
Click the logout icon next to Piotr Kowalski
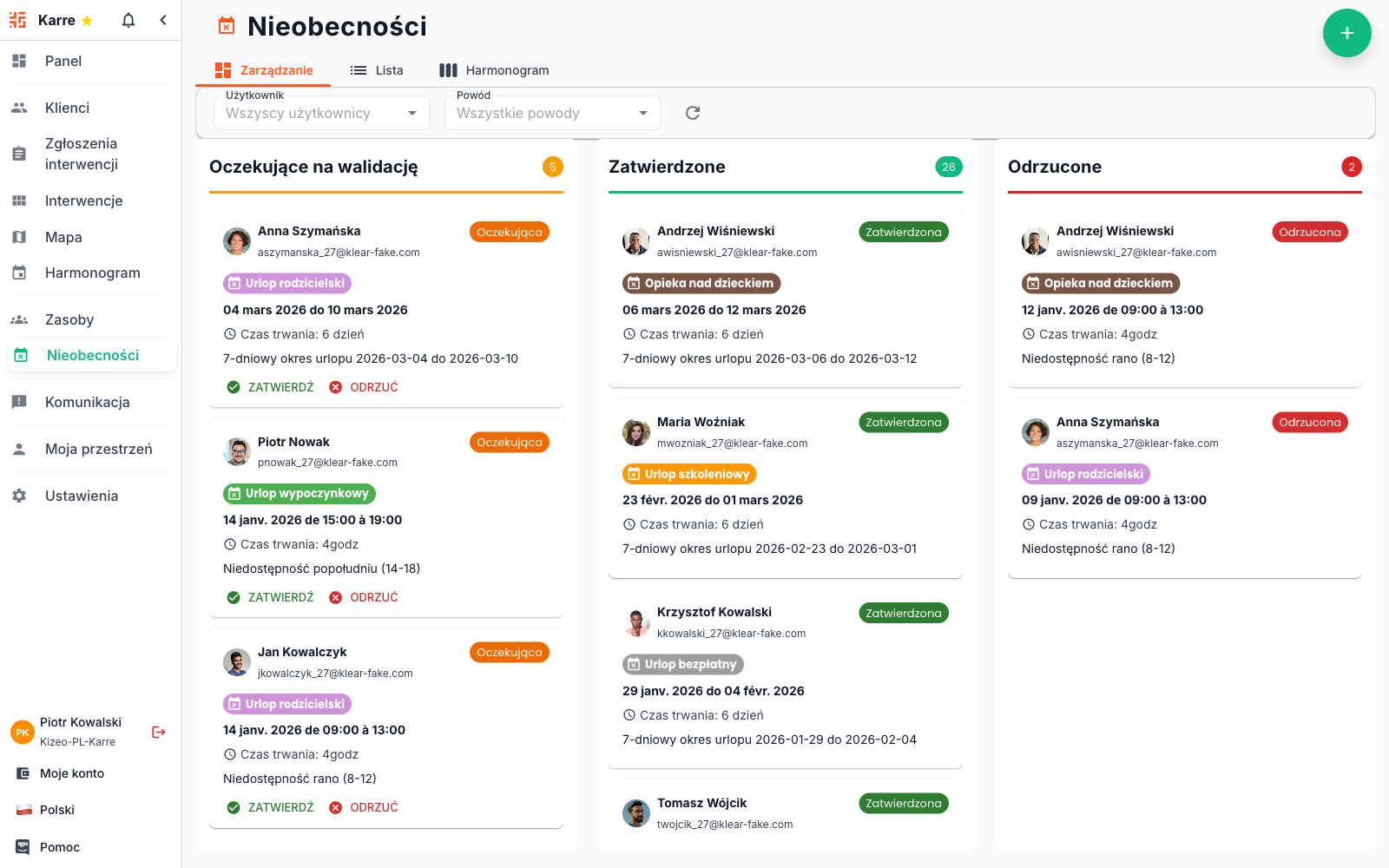[158, 732]
